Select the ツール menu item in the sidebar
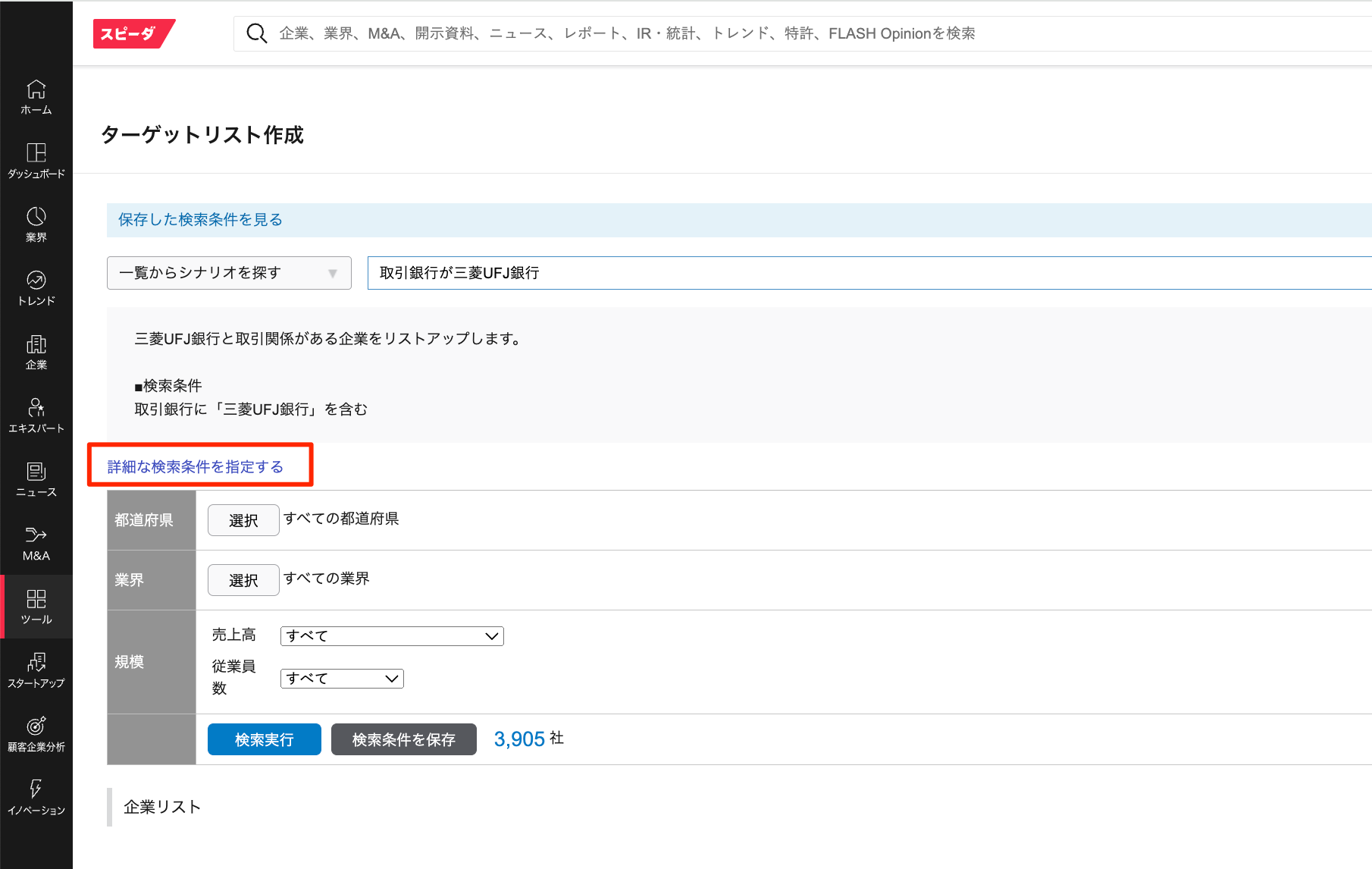 pyautogui.click(x=36, y=607)
